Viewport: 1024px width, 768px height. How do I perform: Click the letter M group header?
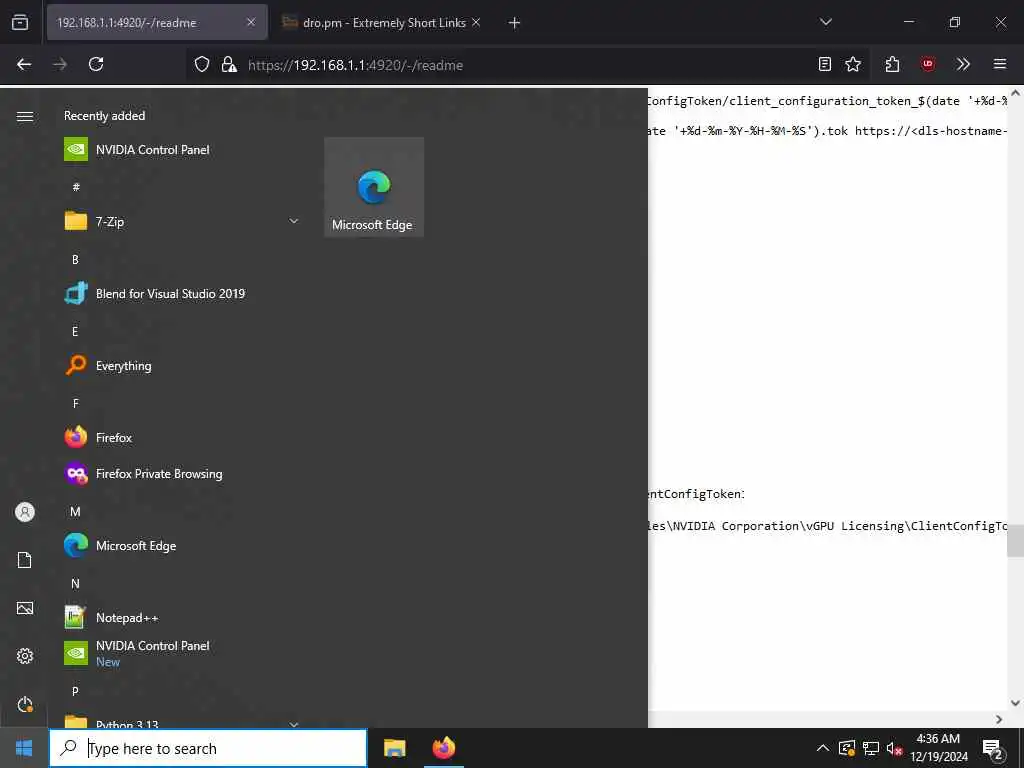[x=75, y=511]
